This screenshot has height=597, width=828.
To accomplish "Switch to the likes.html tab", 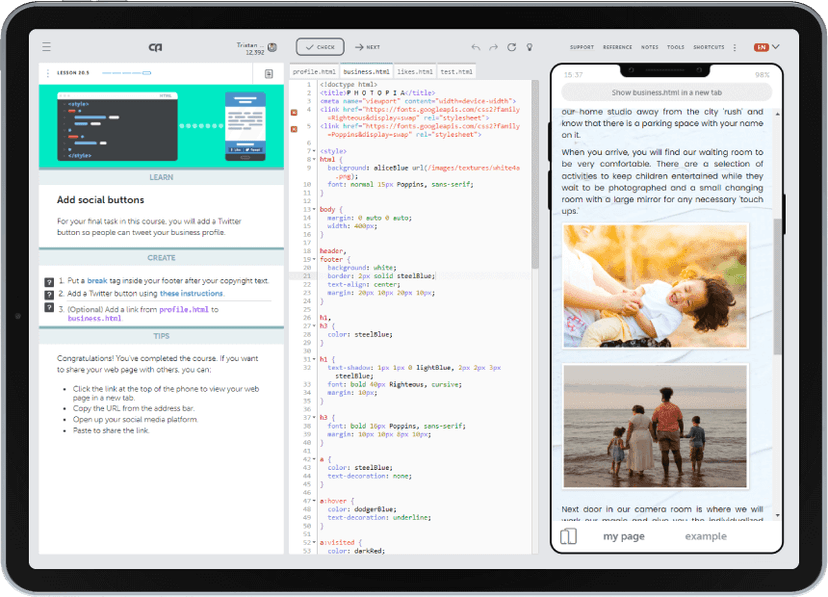I will [x=415, y=72].
